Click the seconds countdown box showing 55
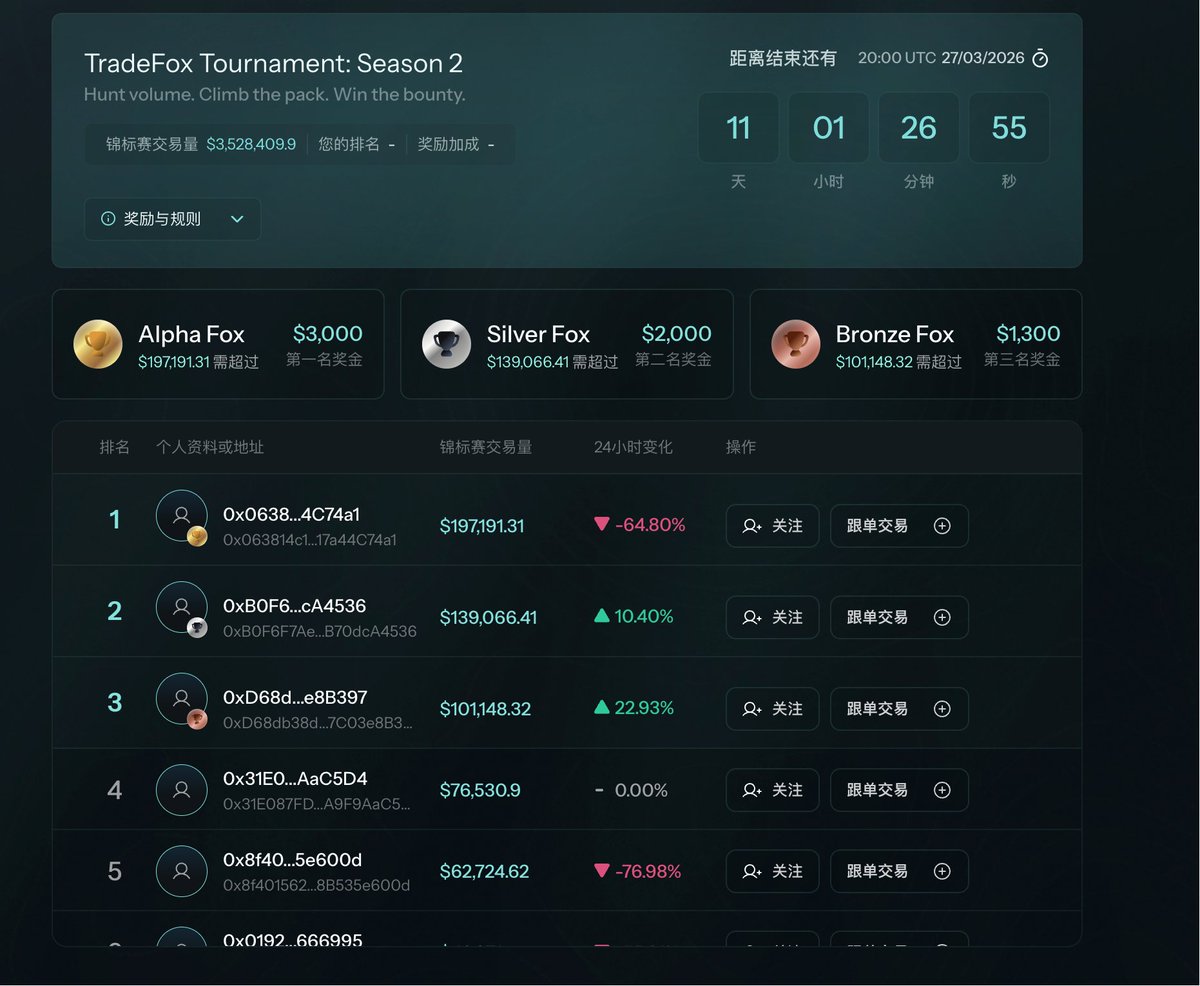The height and width of the screenshot is (986, 1200). 1009,128
